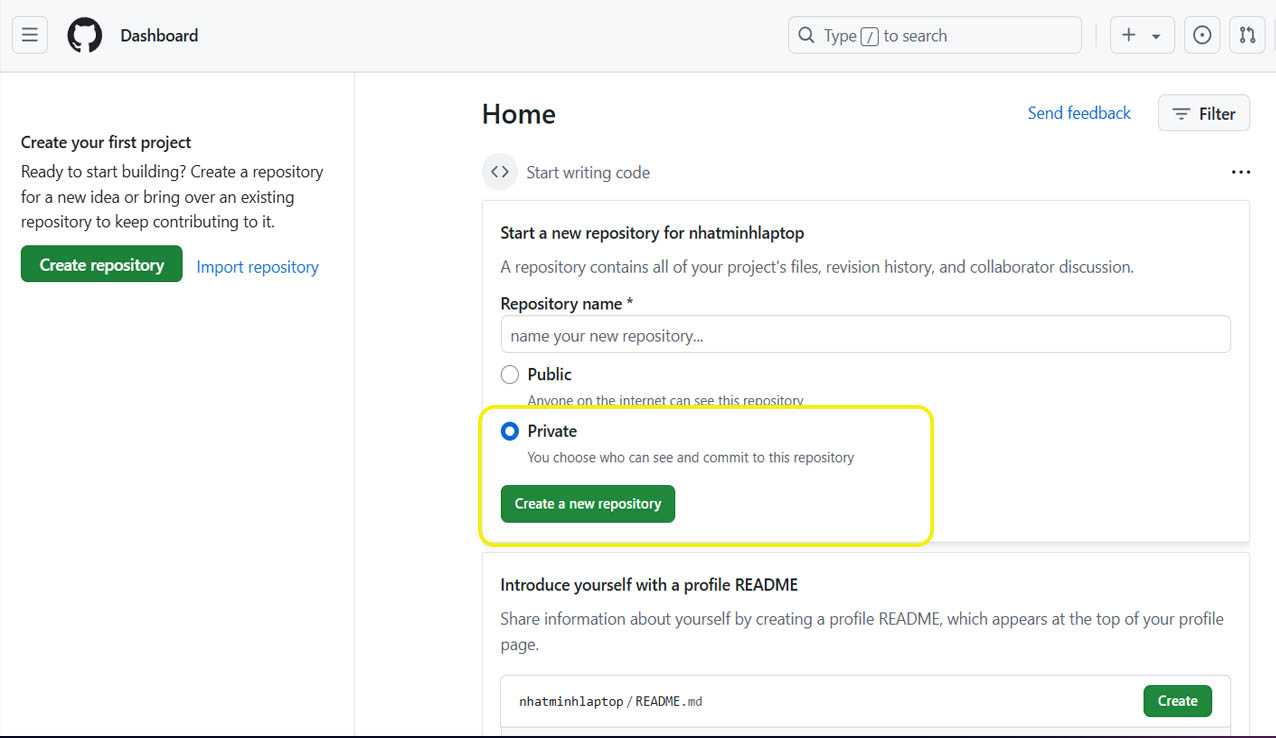The image size is (1276, 738).
Task: Click the Repository name * label
Action: coord(567,303)
